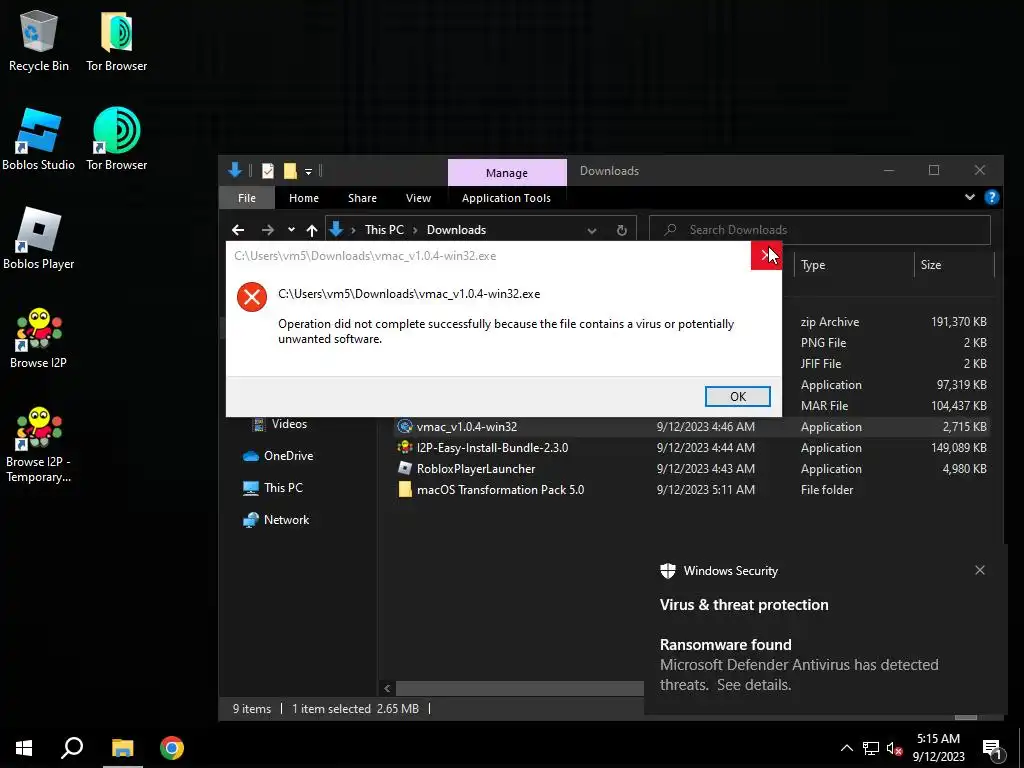
Task: Launch Google Chrome from the taskbar
Action: point(172,748)
